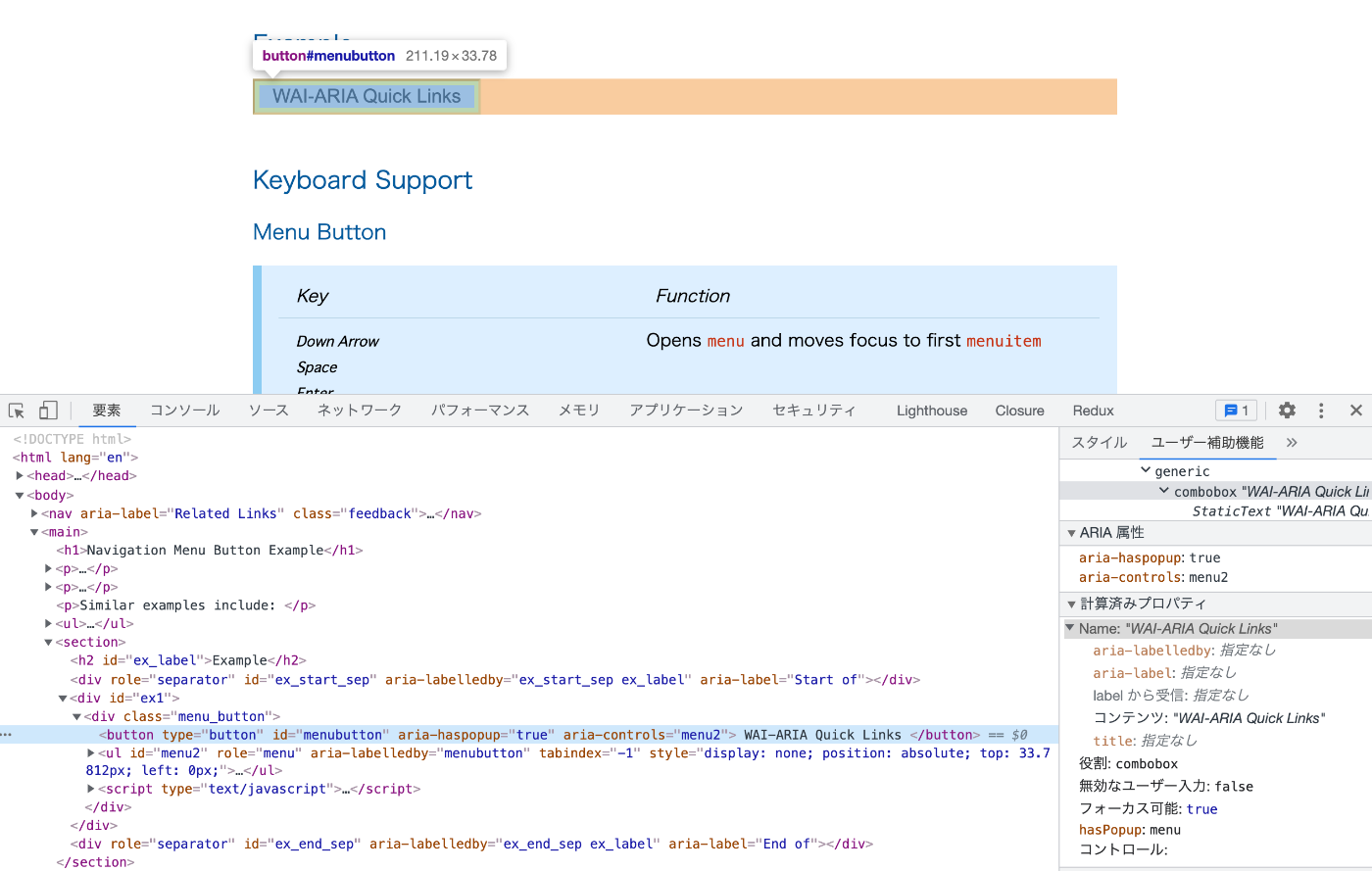The width and height of the screenshot is (1372, 871).
Task: Collapse the div class menu_button node
Action: pyautogui.click(x=77, y=716)
